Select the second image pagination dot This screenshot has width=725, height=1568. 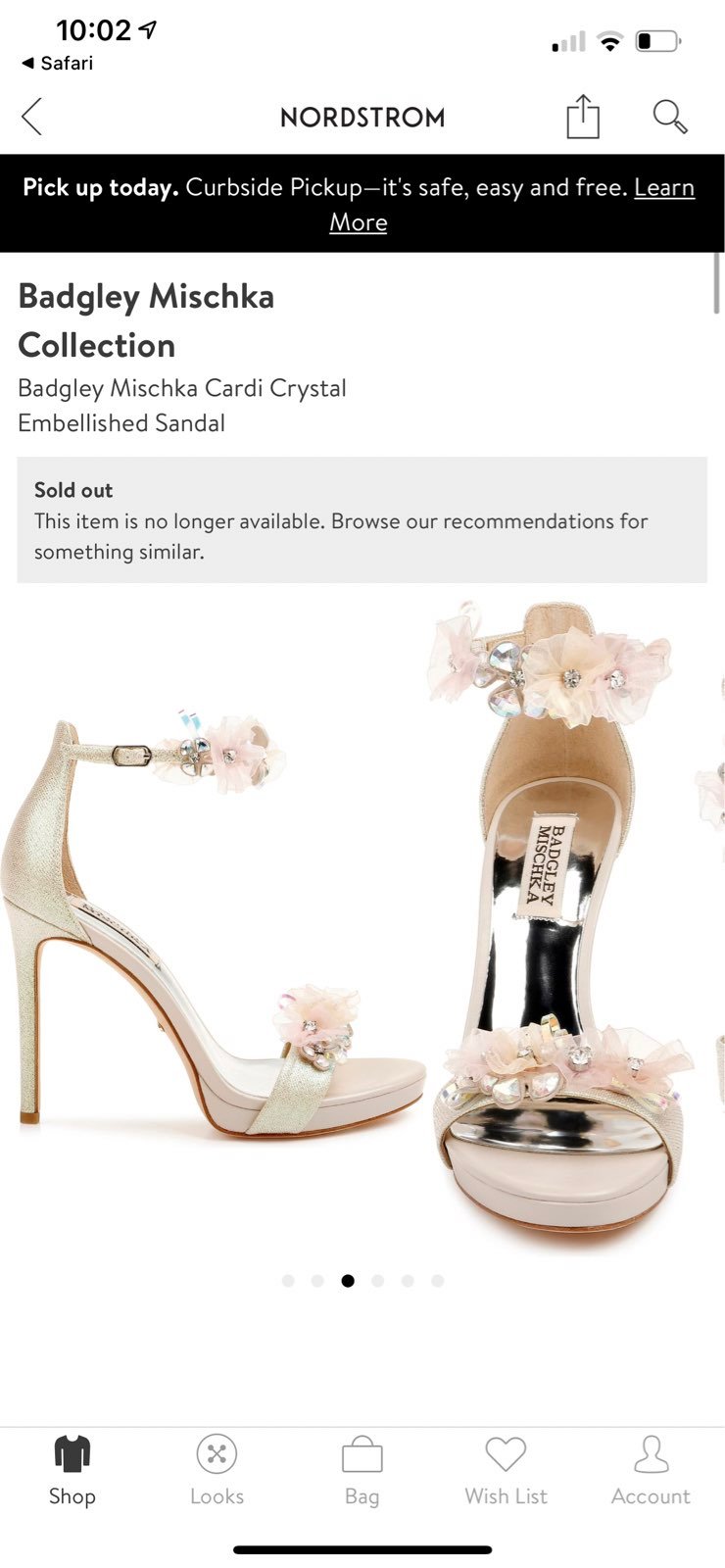[317, 1281]
